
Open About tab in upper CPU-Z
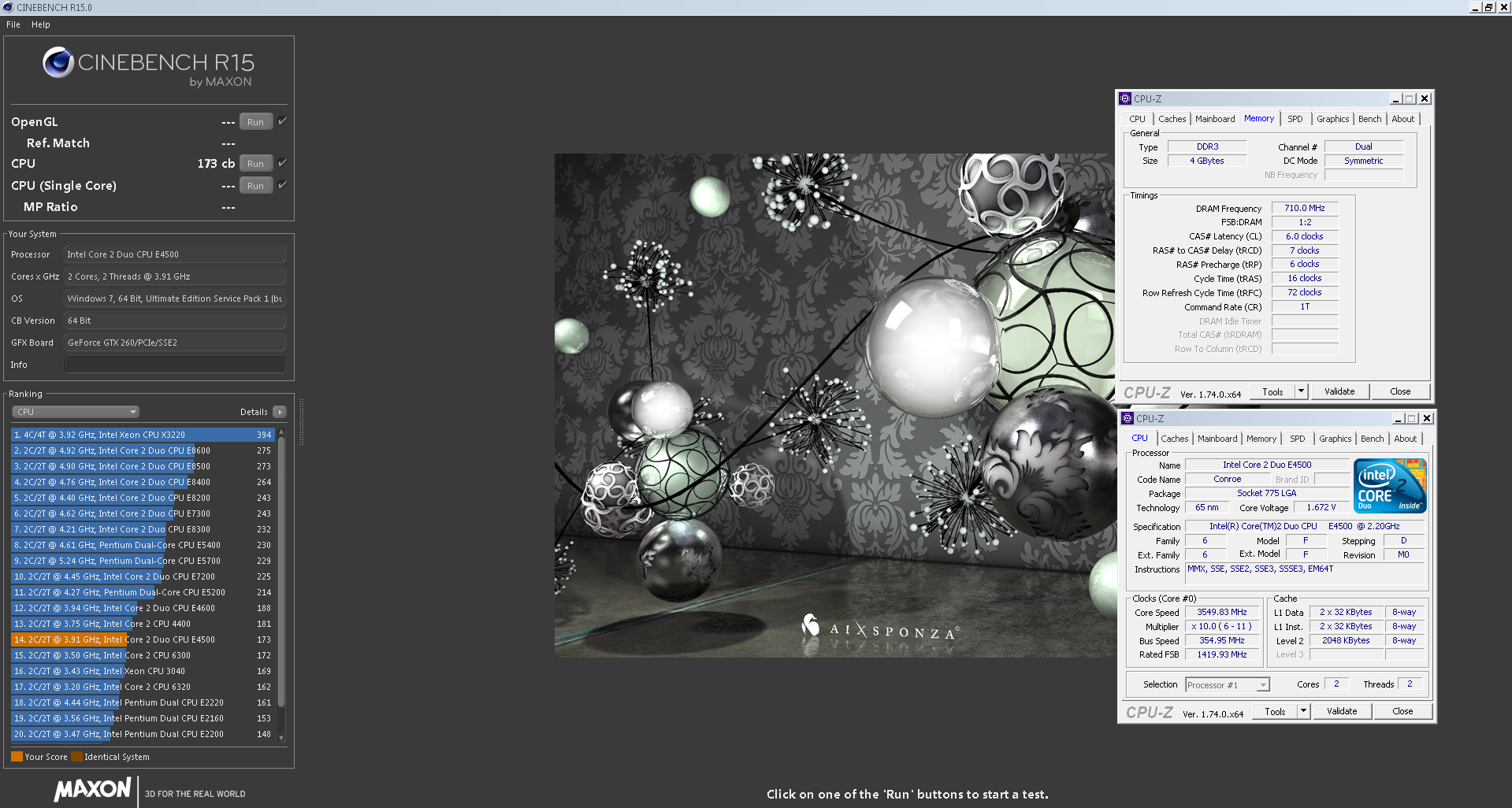(1402, 119)
